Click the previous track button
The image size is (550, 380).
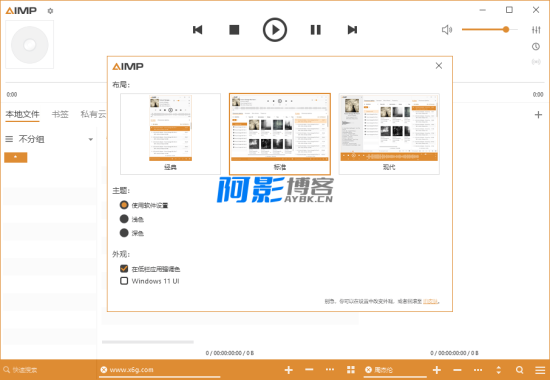[x=198, y=30]
